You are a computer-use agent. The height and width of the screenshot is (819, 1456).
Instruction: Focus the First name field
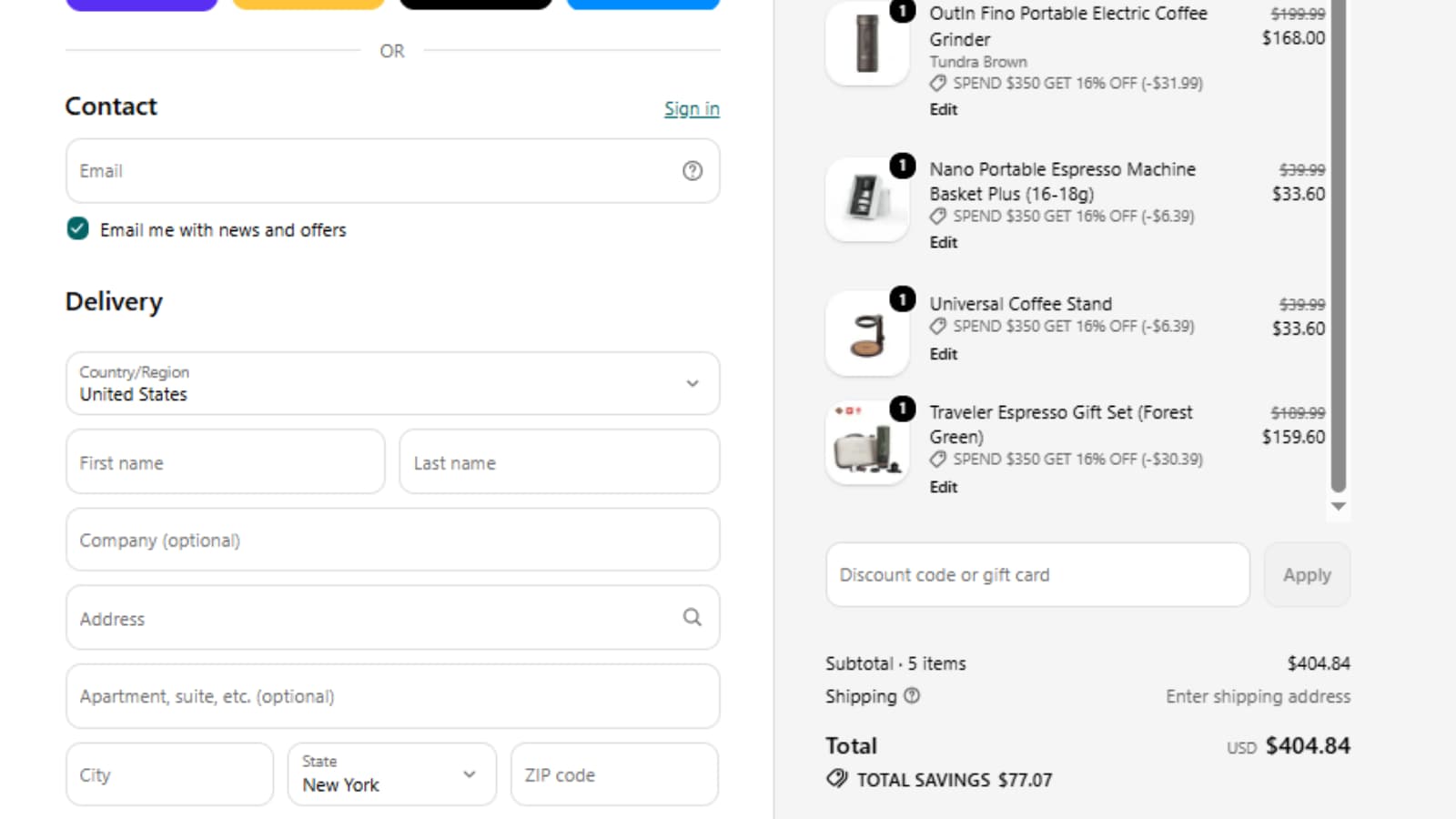(x=226, y=462)
